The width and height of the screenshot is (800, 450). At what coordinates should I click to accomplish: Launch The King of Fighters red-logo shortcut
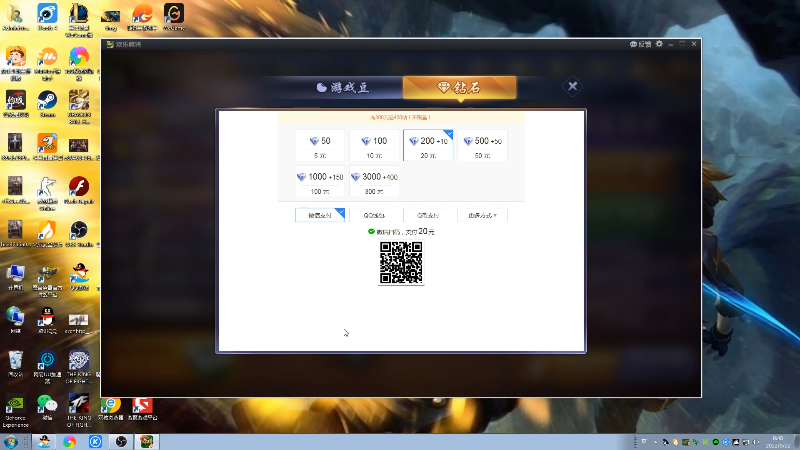pyautogui.click(x=79, y=411)
